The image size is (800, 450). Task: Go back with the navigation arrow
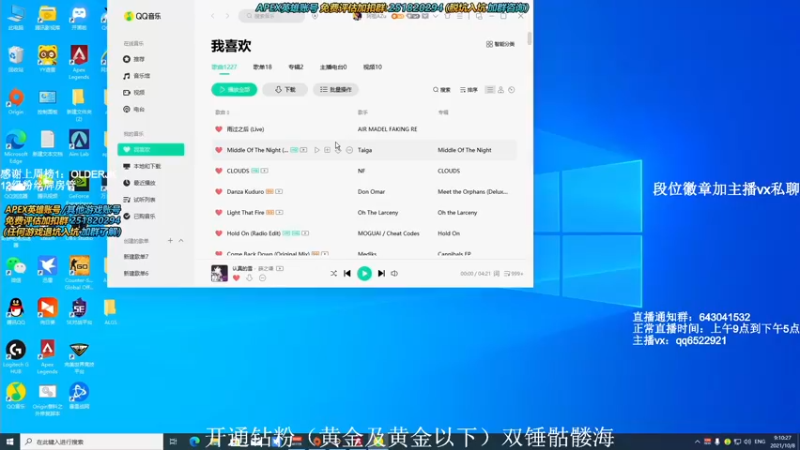click(213, 16)
